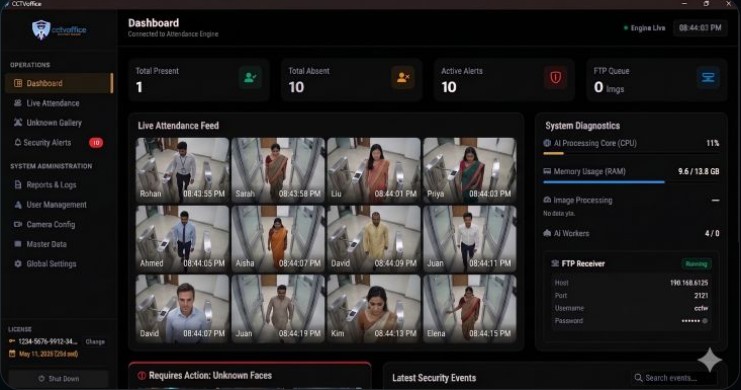Click the search magnifier icon
Screen dimensions: 741x390
coord(638,378)
